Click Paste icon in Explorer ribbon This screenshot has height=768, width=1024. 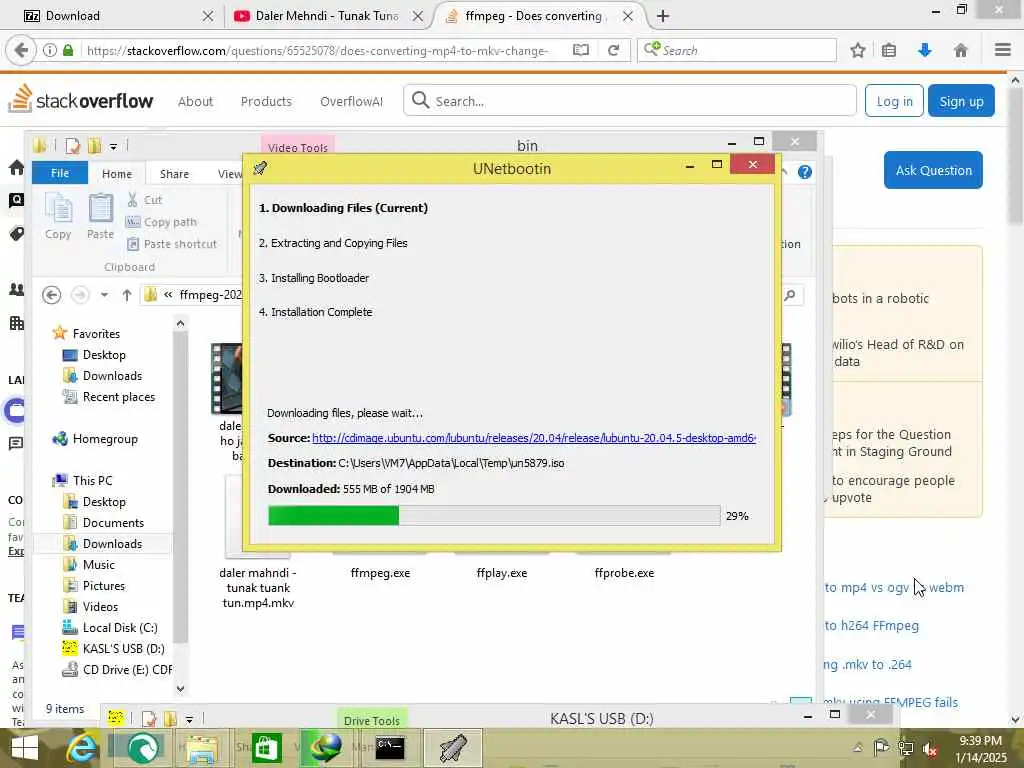click(x=101, y=216)
